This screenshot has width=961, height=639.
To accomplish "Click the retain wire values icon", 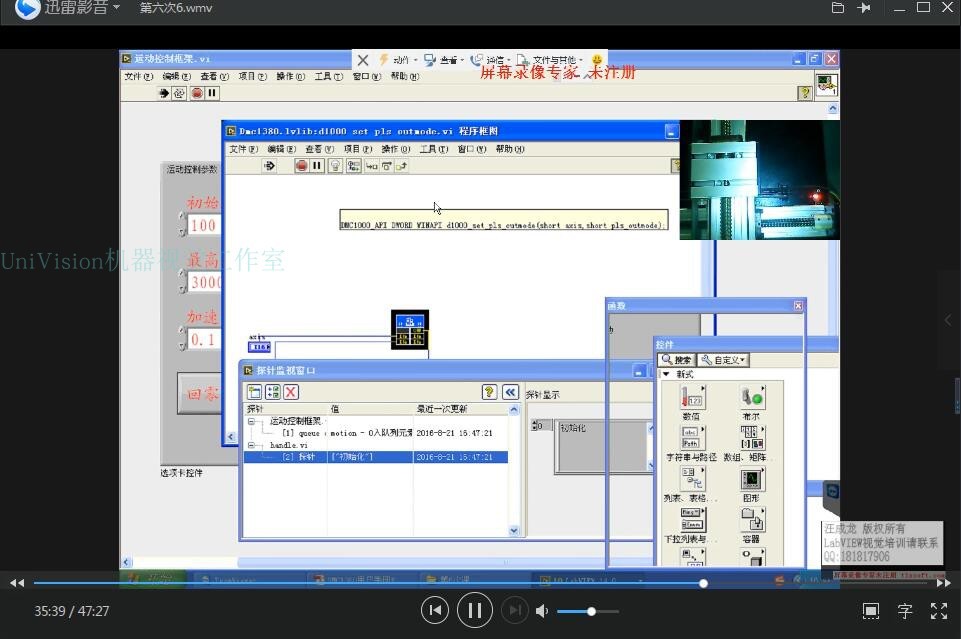I will pyautogui.click(x=354, y=166).
